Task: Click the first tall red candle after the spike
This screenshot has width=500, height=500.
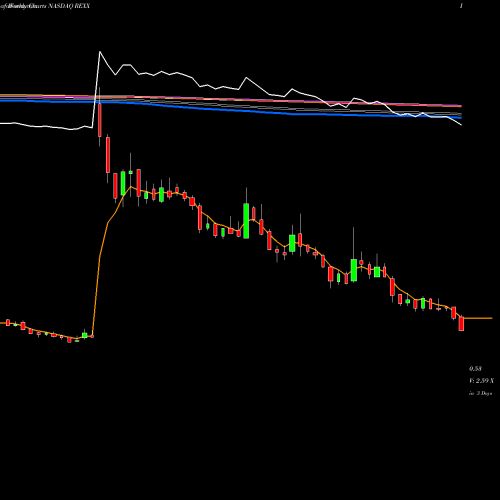Action: pos(100,120)
